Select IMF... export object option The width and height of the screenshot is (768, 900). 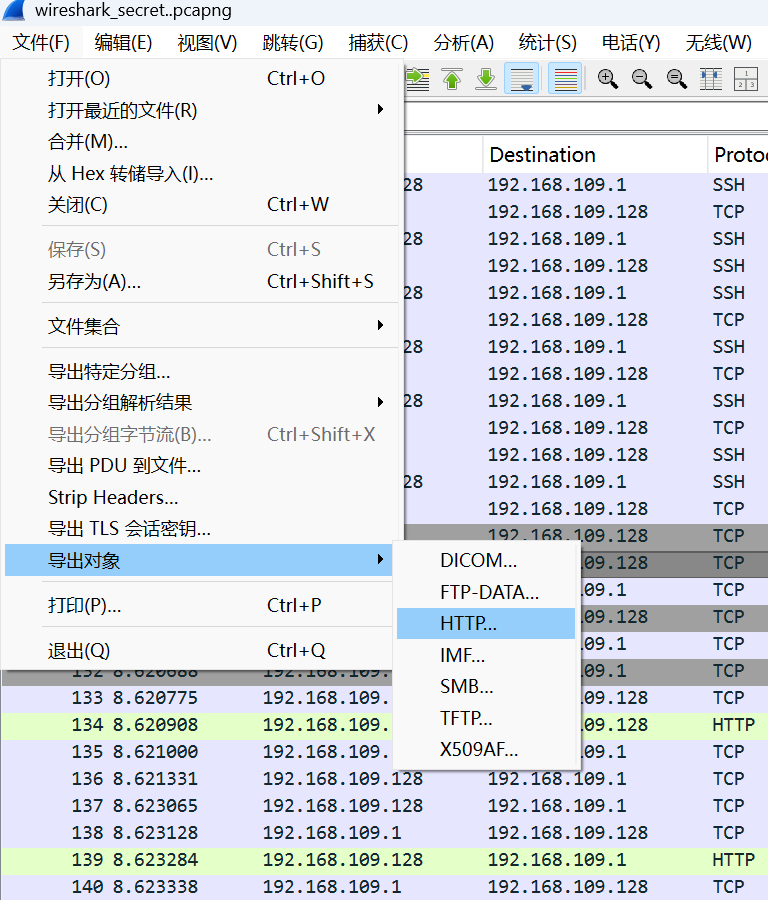[x=486, y=655]
